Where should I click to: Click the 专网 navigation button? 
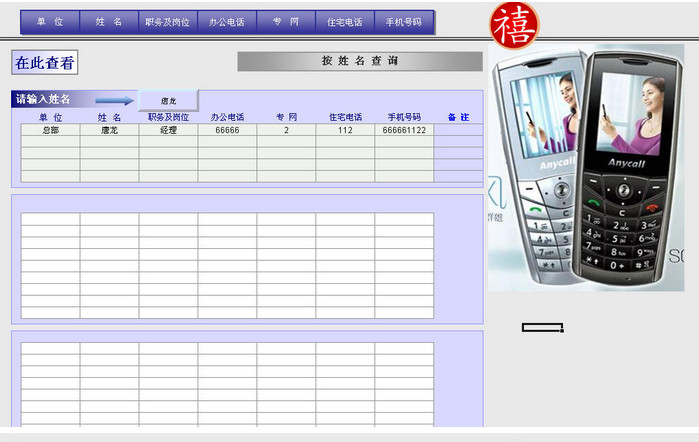pyautogui.click(x=286, y=22)
